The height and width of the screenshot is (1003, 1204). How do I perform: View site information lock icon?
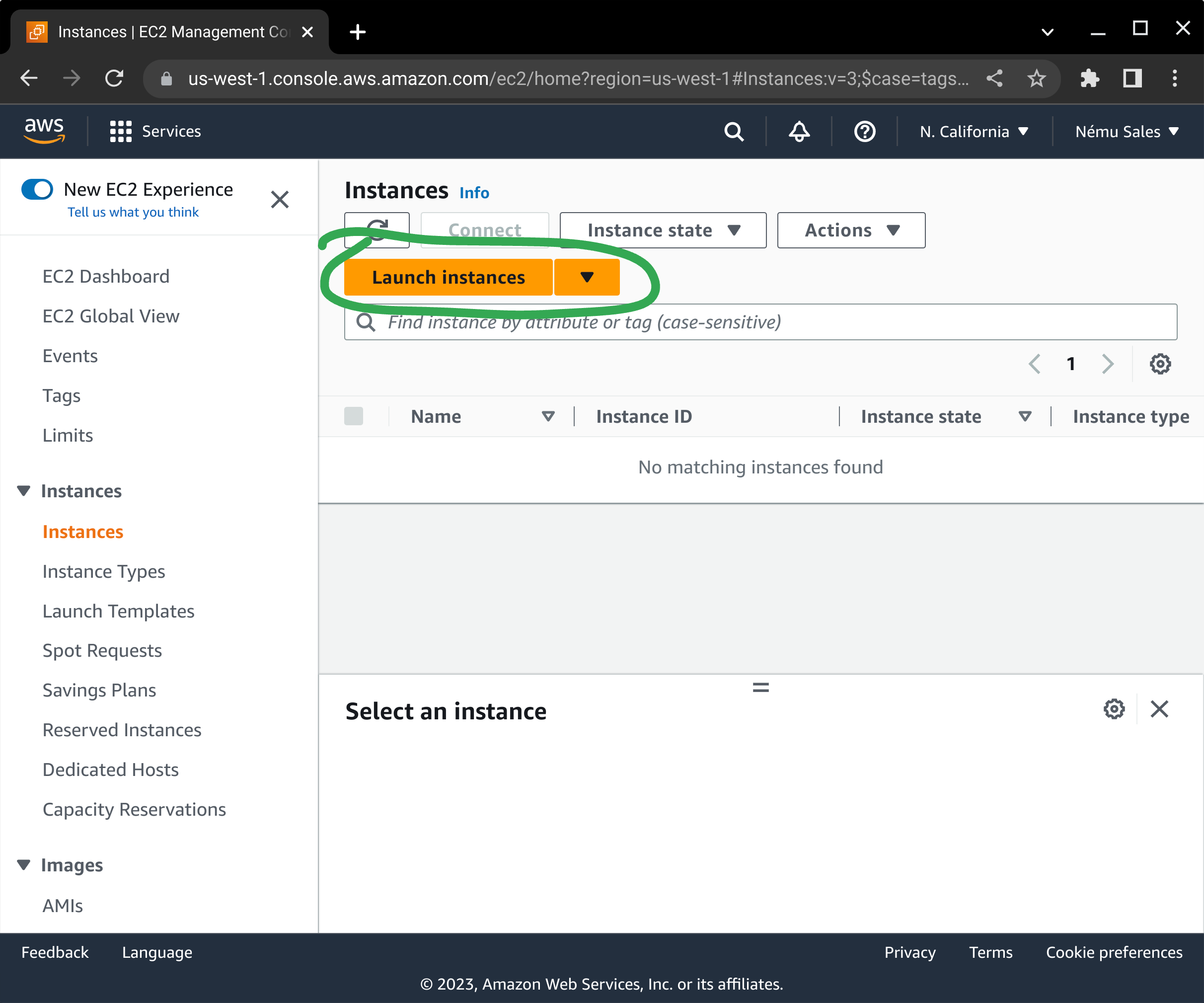click(x=166, y=78)
